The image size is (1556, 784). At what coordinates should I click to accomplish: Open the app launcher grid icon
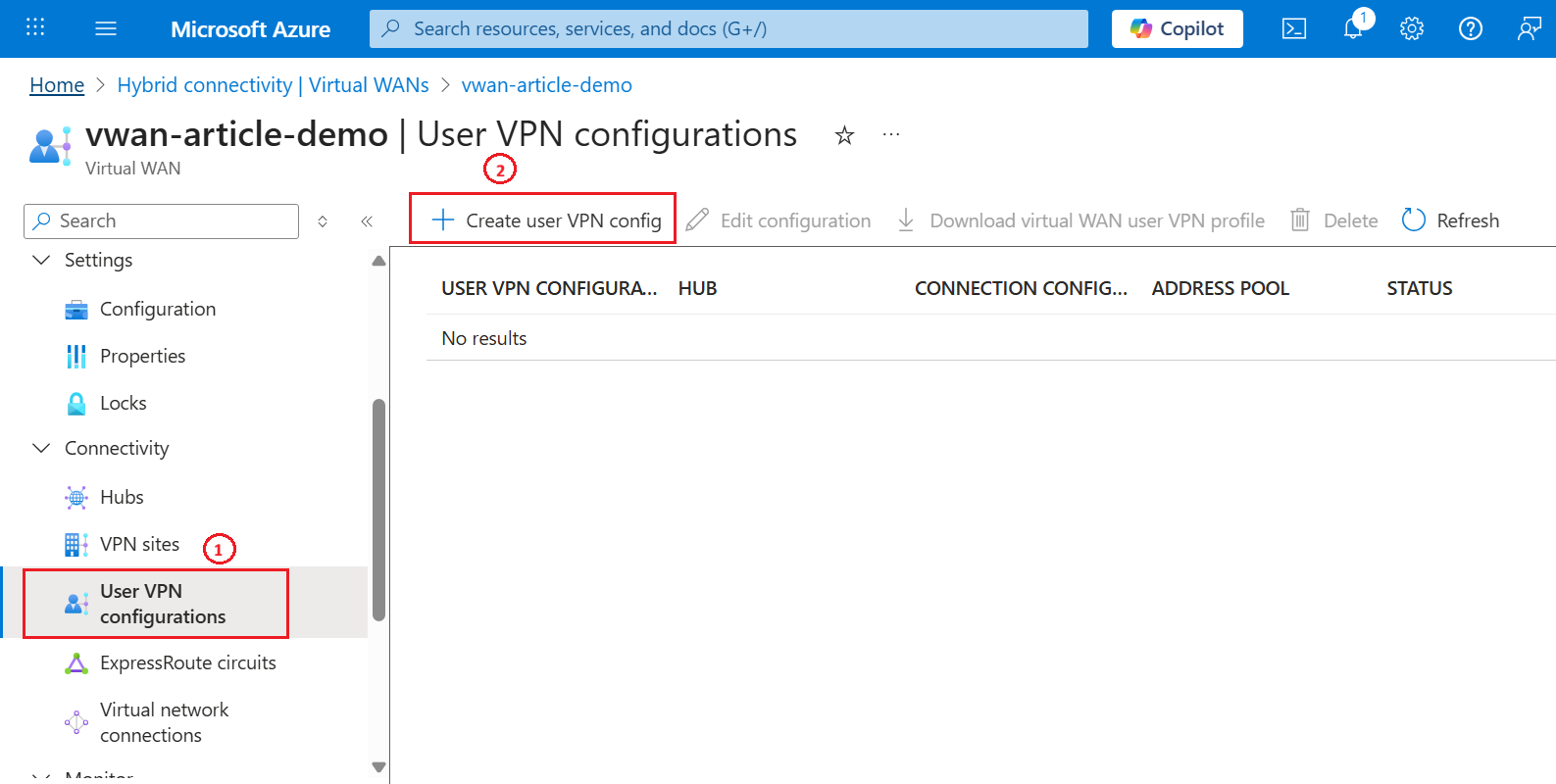click(35, 27)
